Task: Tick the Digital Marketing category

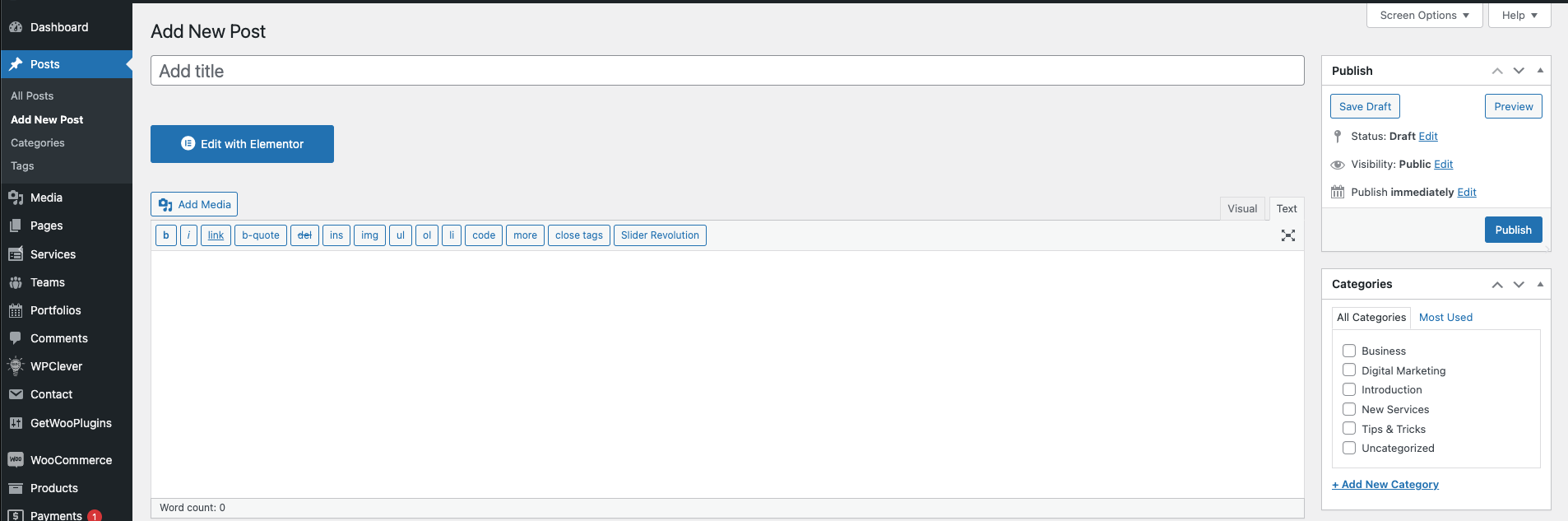Action: pos(1349,370)
